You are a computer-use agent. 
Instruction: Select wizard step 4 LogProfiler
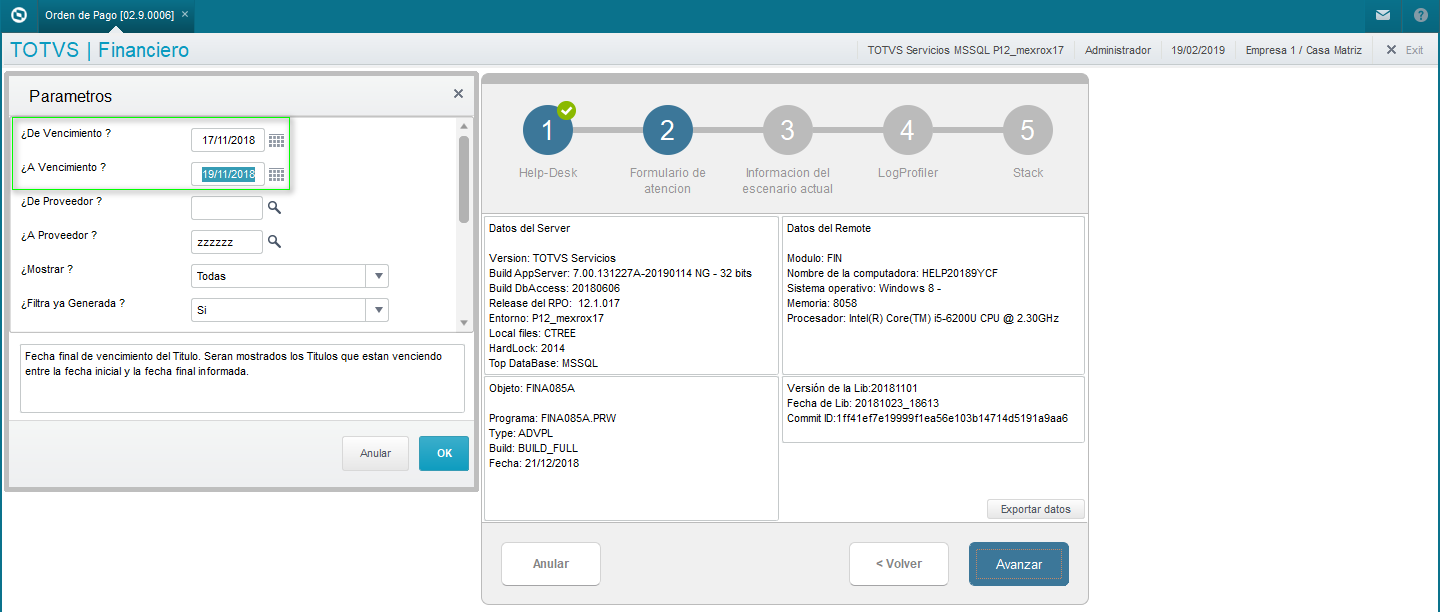click(908, 130)
